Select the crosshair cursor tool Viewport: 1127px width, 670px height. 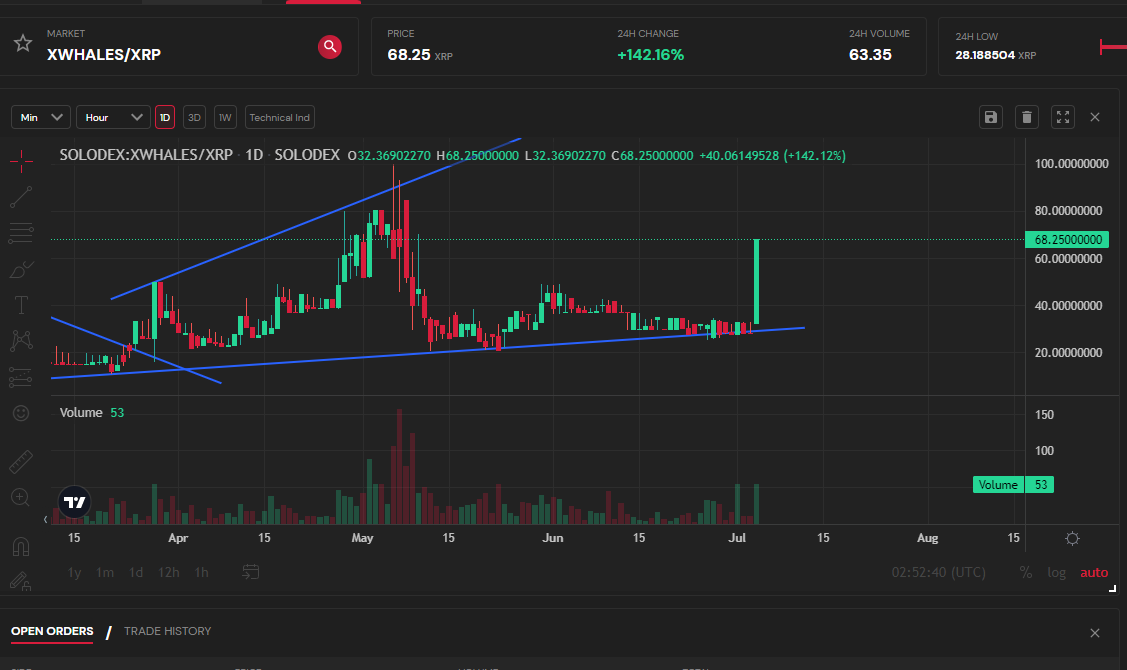(22, 161)
